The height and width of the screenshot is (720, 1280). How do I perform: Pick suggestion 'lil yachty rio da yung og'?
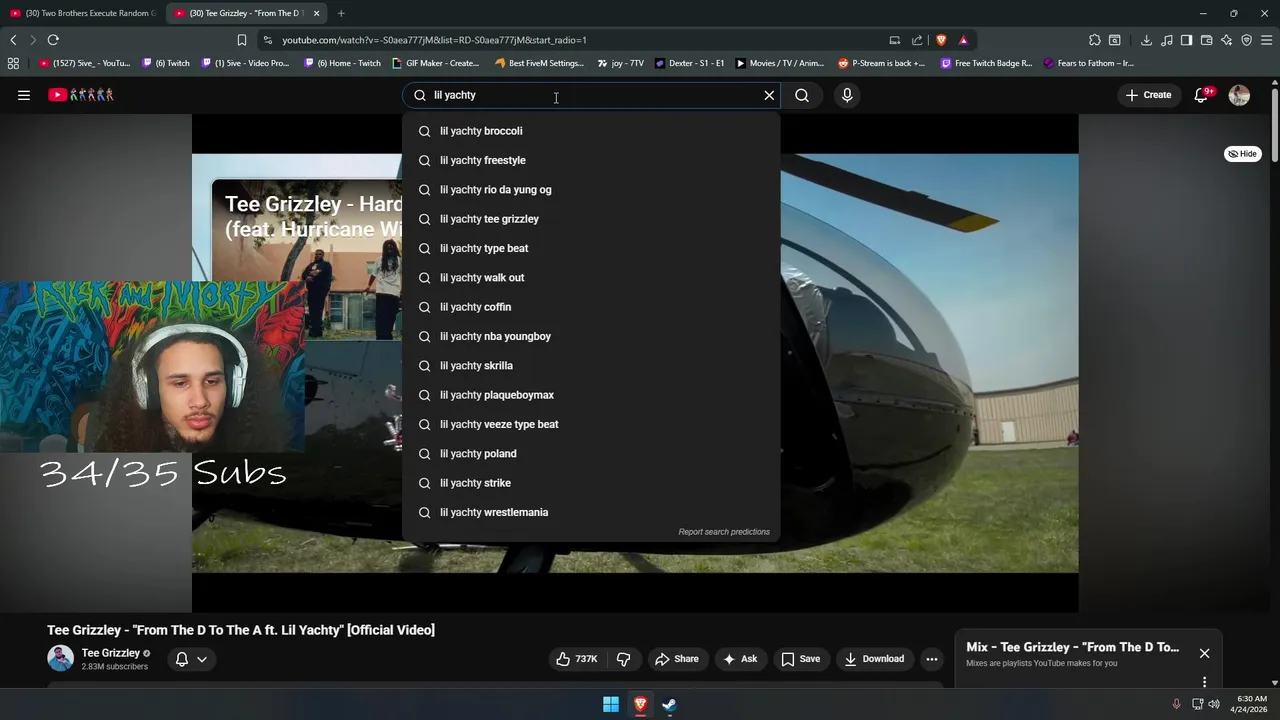tap(590, 190)
